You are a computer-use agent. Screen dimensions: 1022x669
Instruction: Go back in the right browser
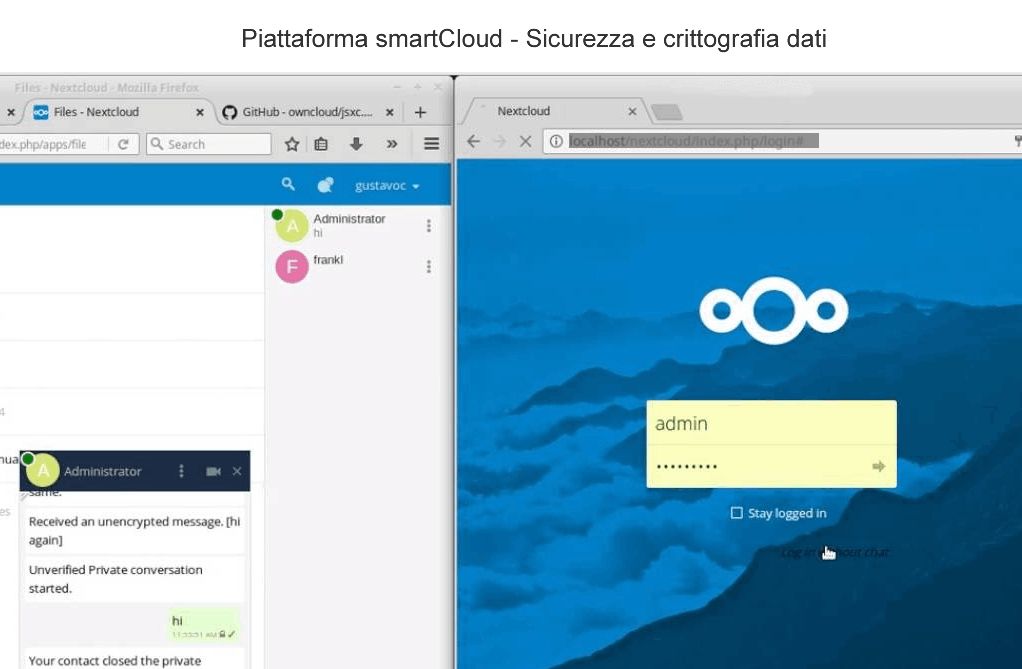click(474, 141)
